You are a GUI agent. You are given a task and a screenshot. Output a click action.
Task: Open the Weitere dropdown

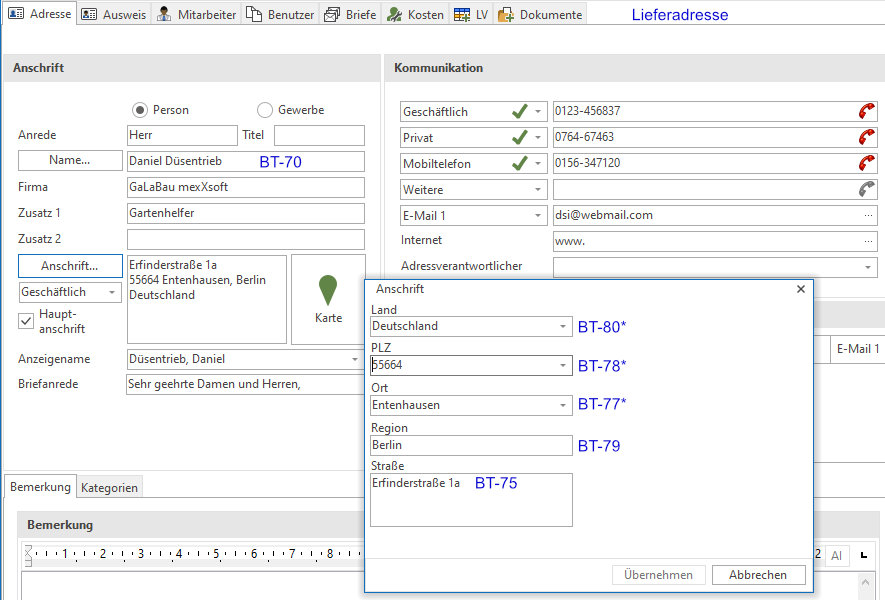coord(538,190)
